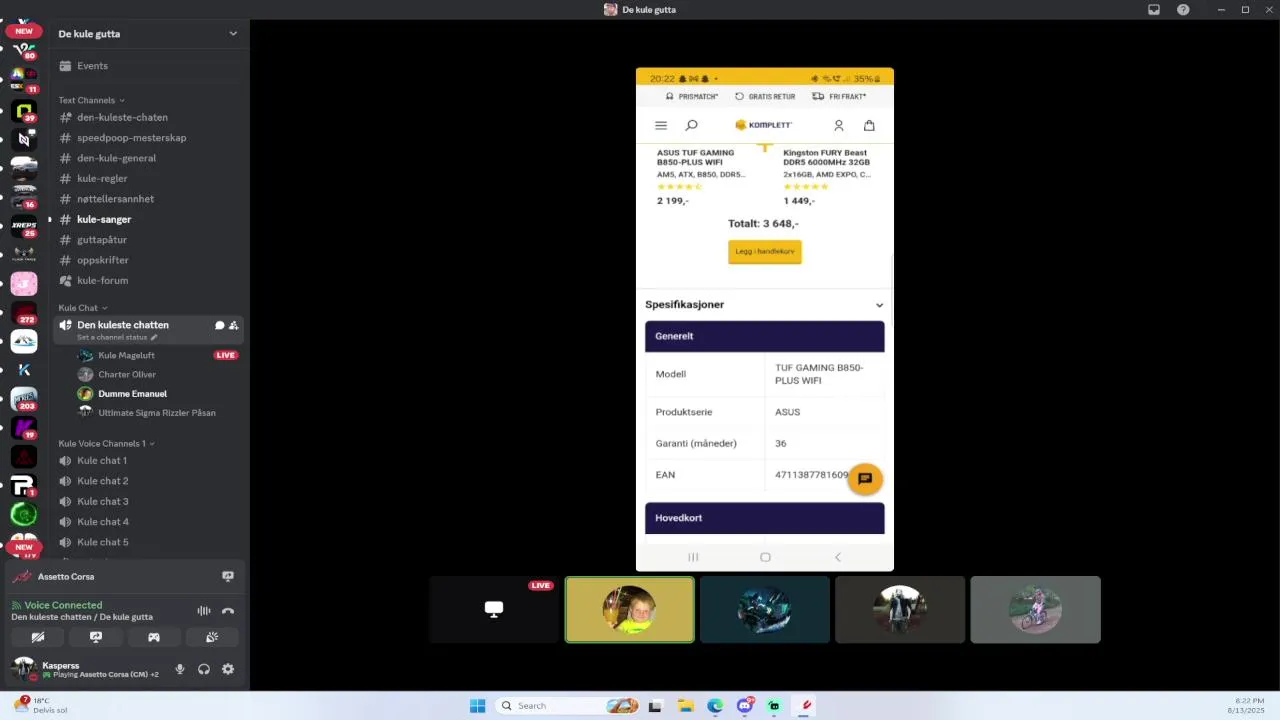The image size is (1280, 720).
Task: Open the XREPS server icon
Action: (24, 226)
